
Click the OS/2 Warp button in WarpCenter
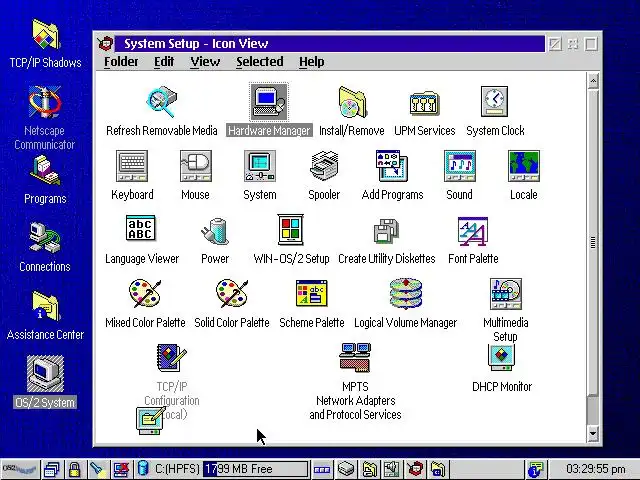pyautogui.click(x=20, y=469)
